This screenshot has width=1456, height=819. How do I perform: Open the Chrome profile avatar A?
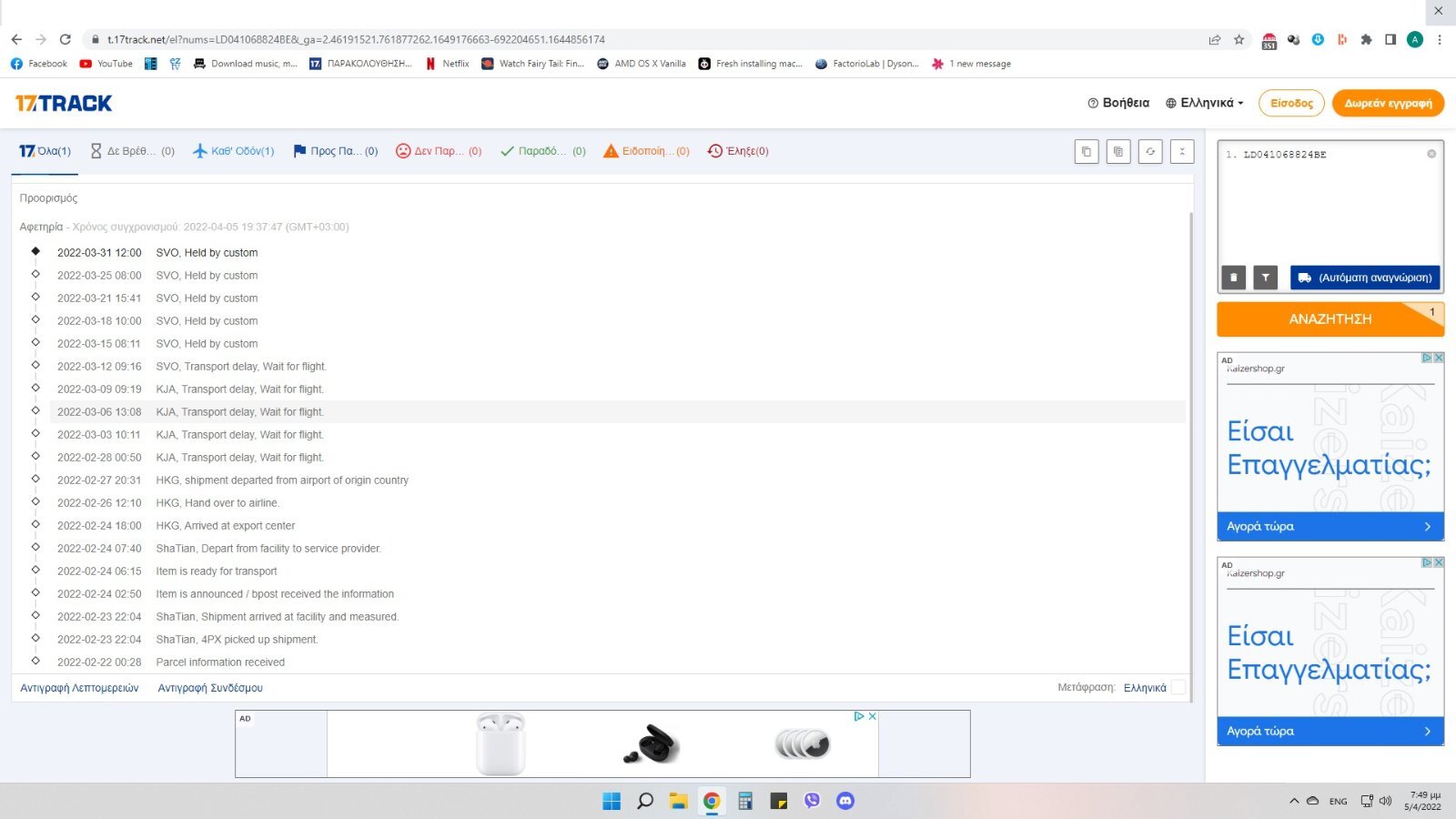1415,39
